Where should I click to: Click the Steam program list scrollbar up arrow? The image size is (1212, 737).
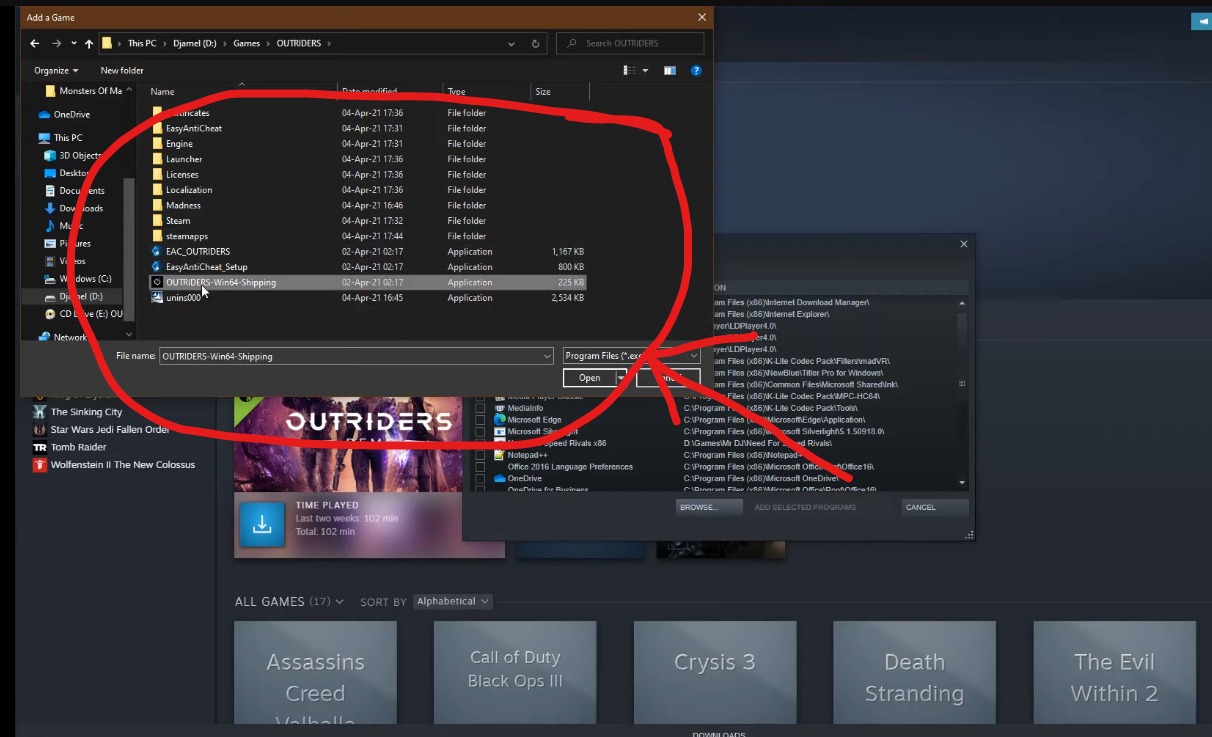click(962, 303)
